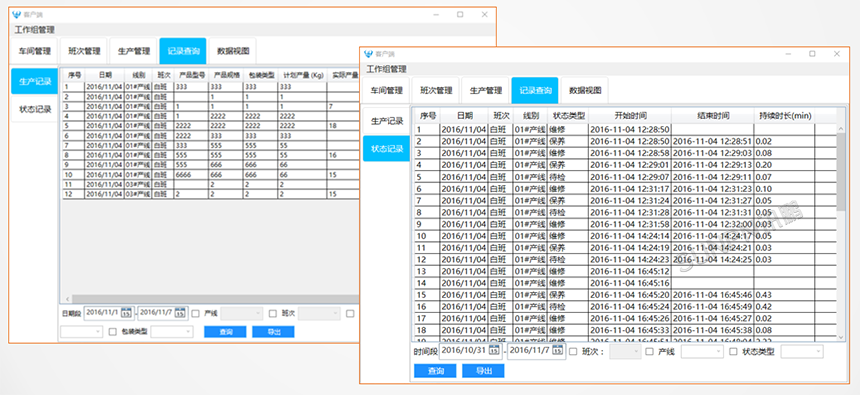Screen dimensions: 860x395
Task: Select 记录查询 tab in front window
Action: [535, 91]
